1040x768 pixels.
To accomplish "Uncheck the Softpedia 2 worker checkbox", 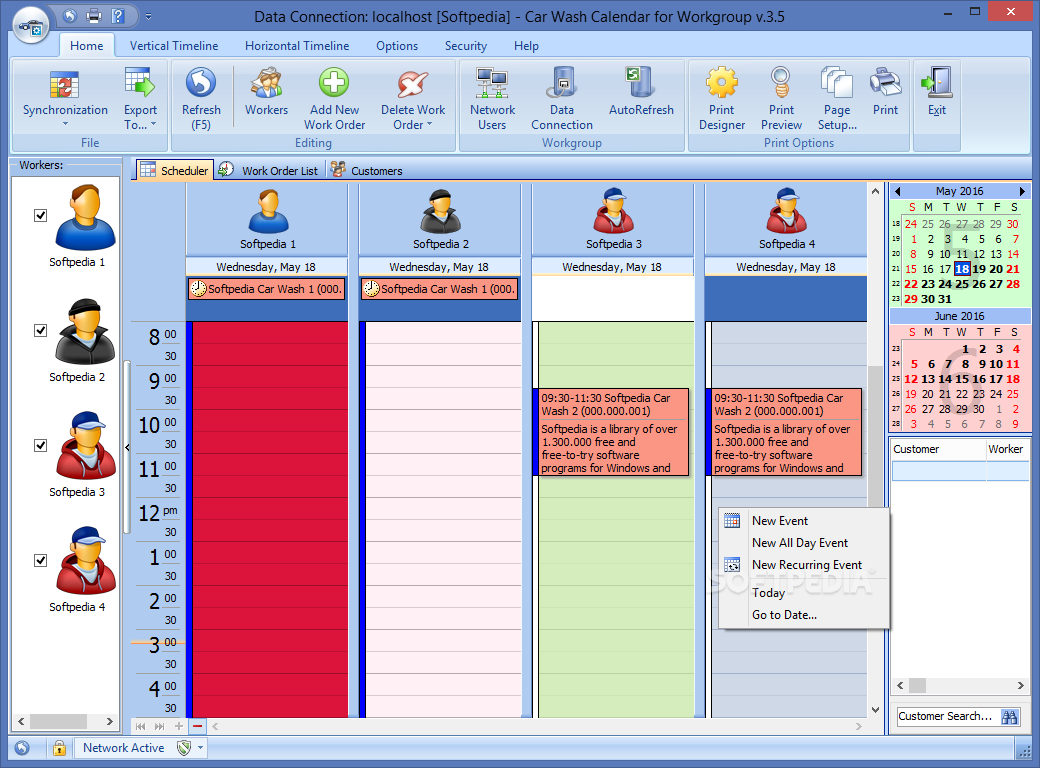I will pyautogui.click(x=40, y=330).
